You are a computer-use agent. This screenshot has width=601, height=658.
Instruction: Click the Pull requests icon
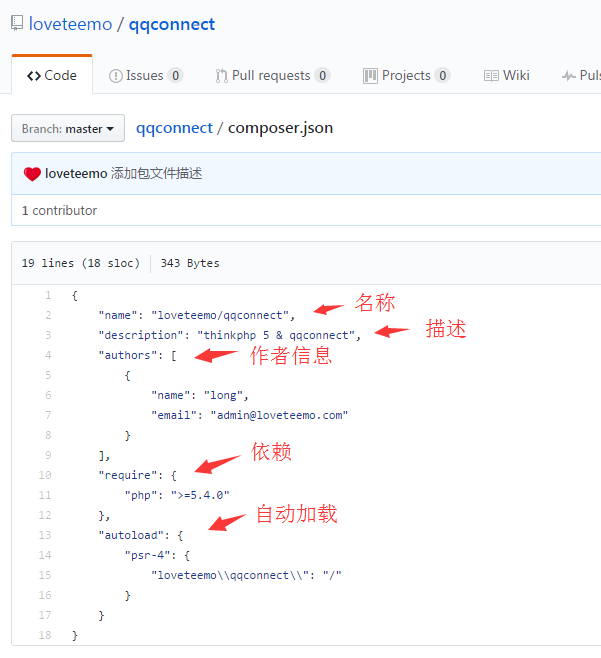pos(221,76)
